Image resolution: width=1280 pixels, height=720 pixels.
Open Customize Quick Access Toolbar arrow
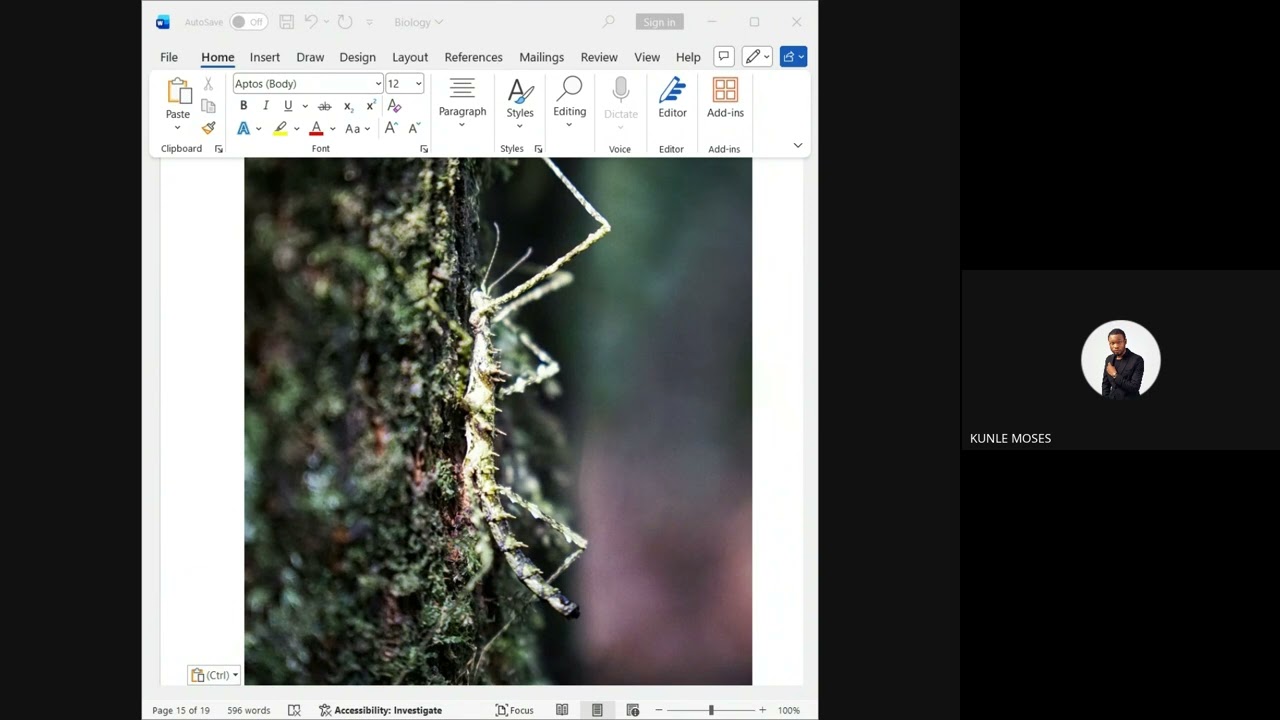point(369,22)
